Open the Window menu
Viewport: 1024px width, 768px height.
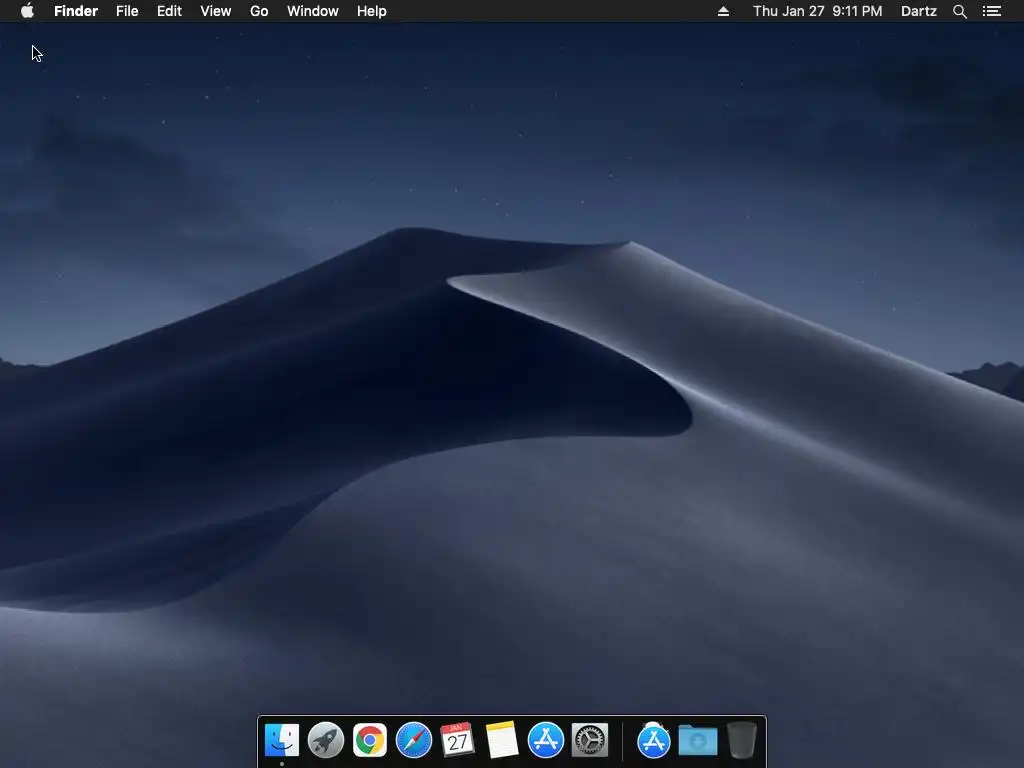click(x=313, y=11)
